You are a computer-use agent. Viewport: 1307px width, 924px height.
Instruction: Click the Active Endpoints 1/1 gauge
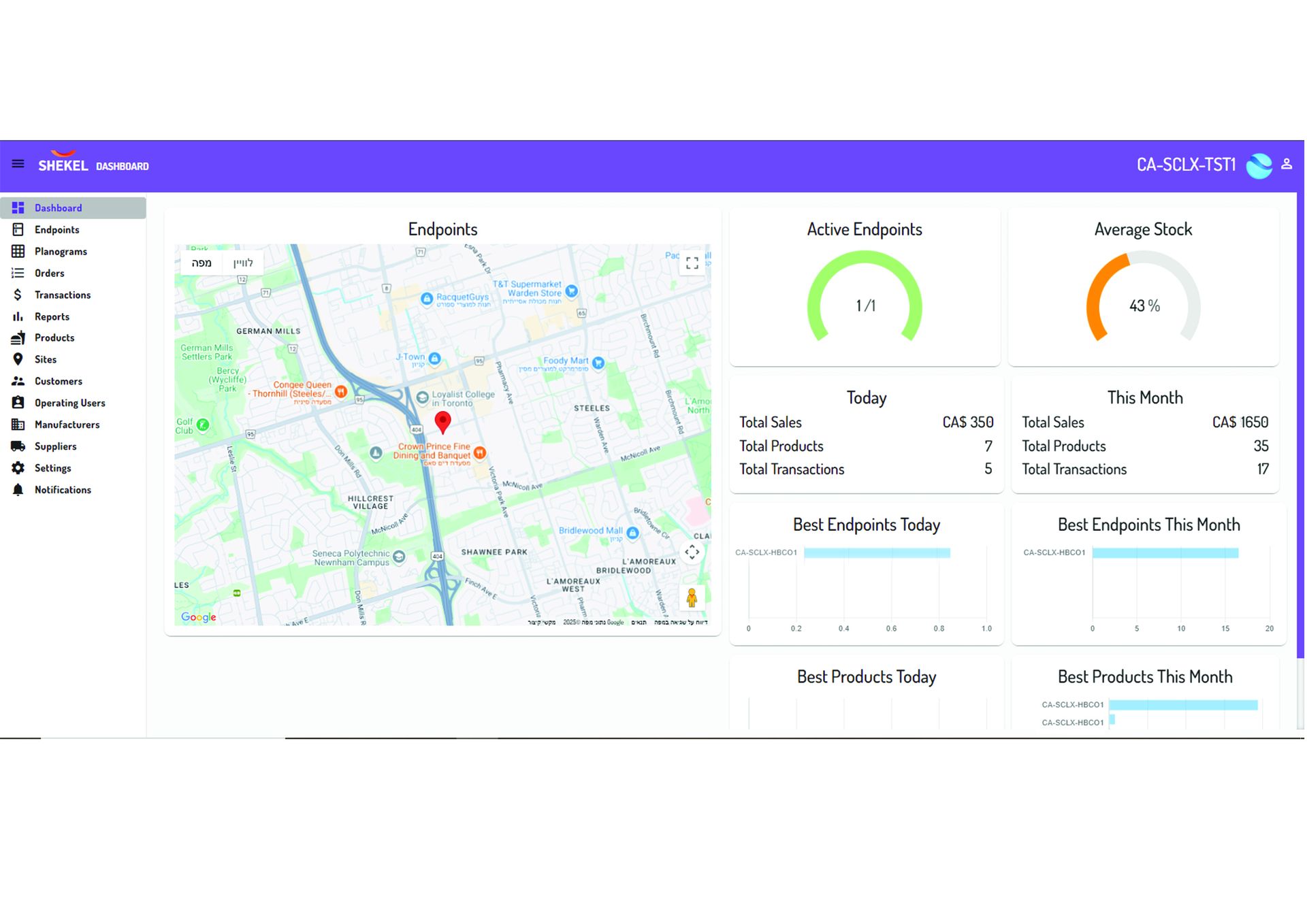[x=865, y=297]
